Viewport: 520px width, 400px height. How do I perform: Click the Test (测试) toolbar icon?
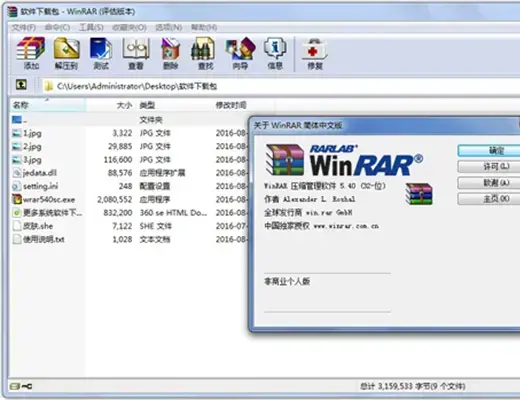point(101,48)
